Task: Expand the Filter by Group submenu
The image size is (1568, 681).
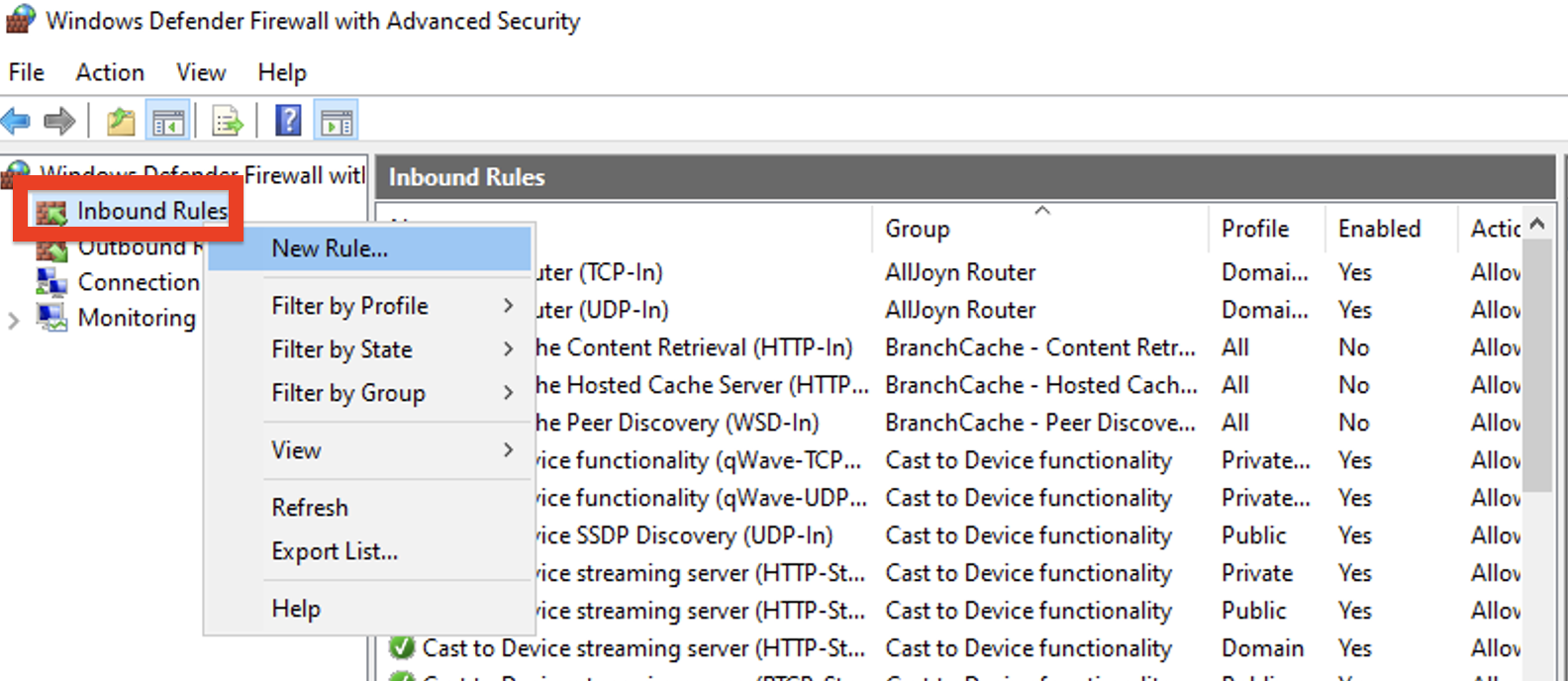Action: pos(369,393)
